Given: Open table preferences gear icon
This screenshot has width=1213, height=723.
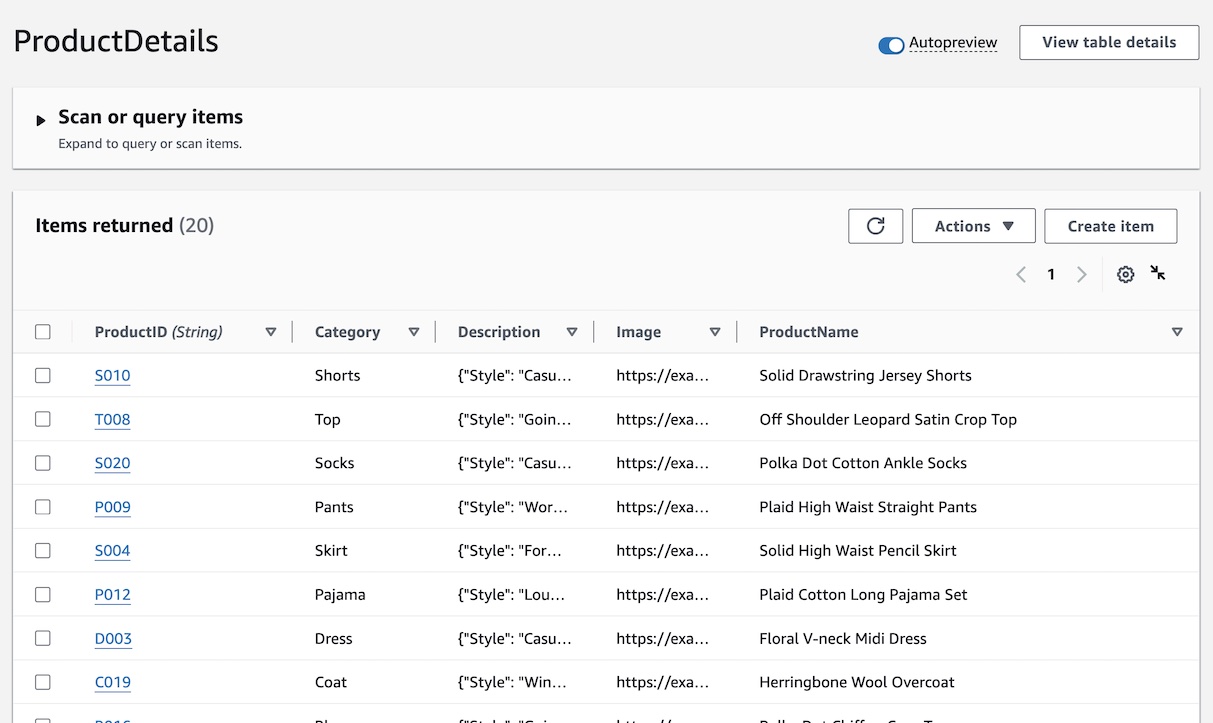Looking at the screenshot, I should 1125,274.
